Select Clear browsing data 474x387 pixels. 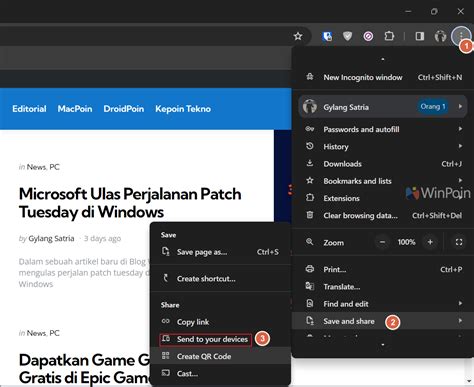383,216
